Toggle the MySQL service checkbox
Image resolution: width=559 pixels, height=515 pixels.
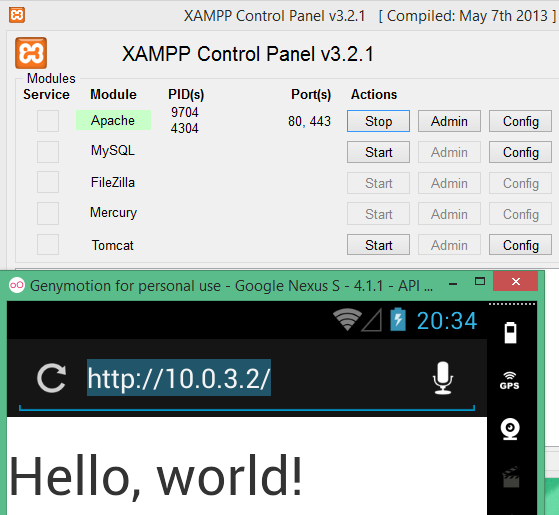48,152
